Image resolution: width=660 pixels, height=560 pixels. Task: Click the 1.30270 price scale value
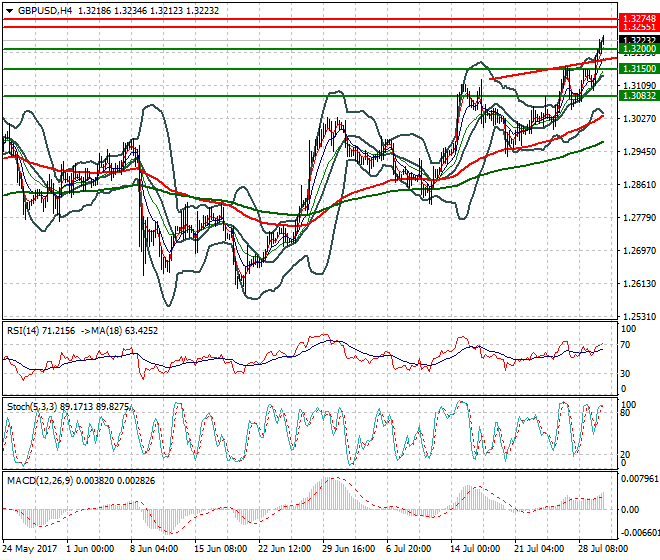tap(639, 119)
